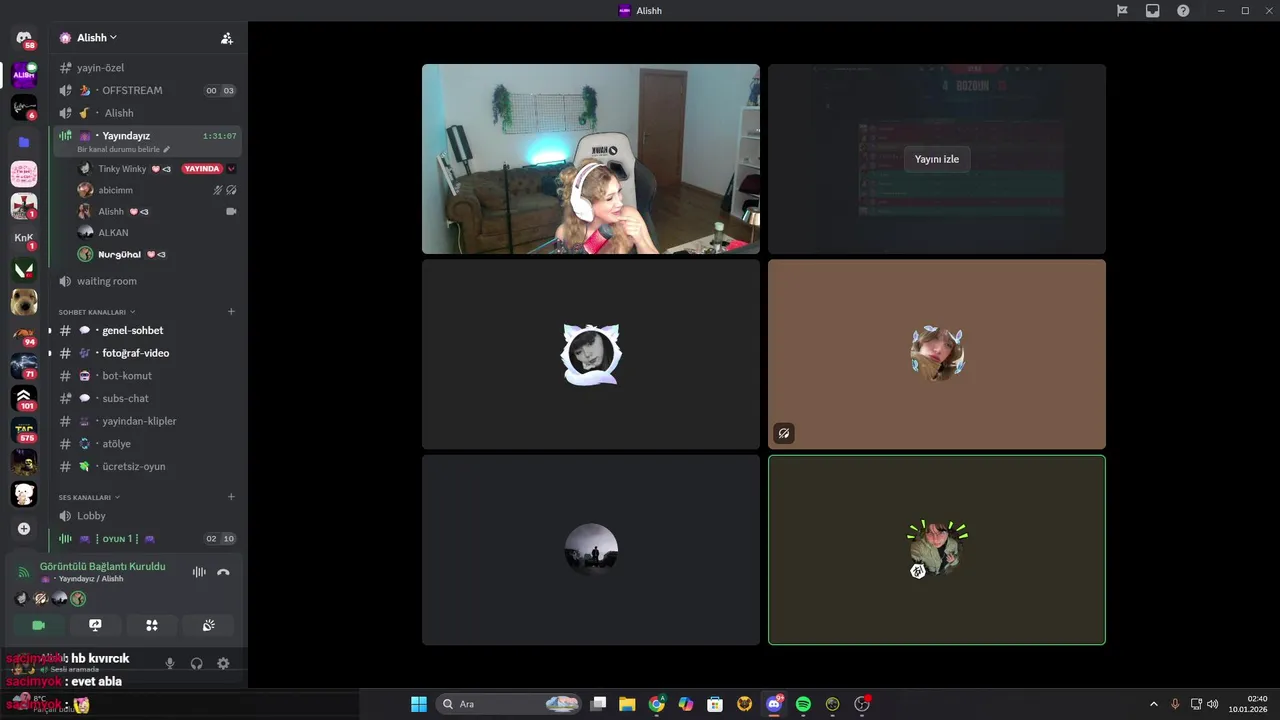
Task: Join the waiting room voice channel
Action: pyautogui.click(x=146, y=281)
